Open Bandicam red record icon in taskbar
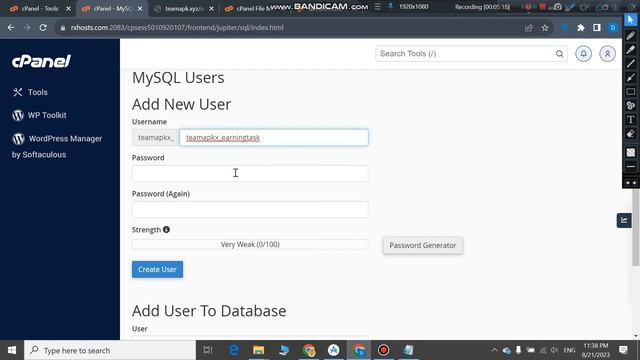Viewport: 640px width, 360px height. (x=383, y=350)
